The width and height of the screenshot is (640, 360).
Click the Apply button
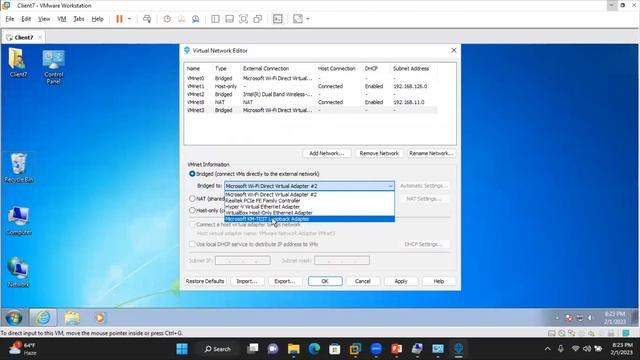(401, 281)
